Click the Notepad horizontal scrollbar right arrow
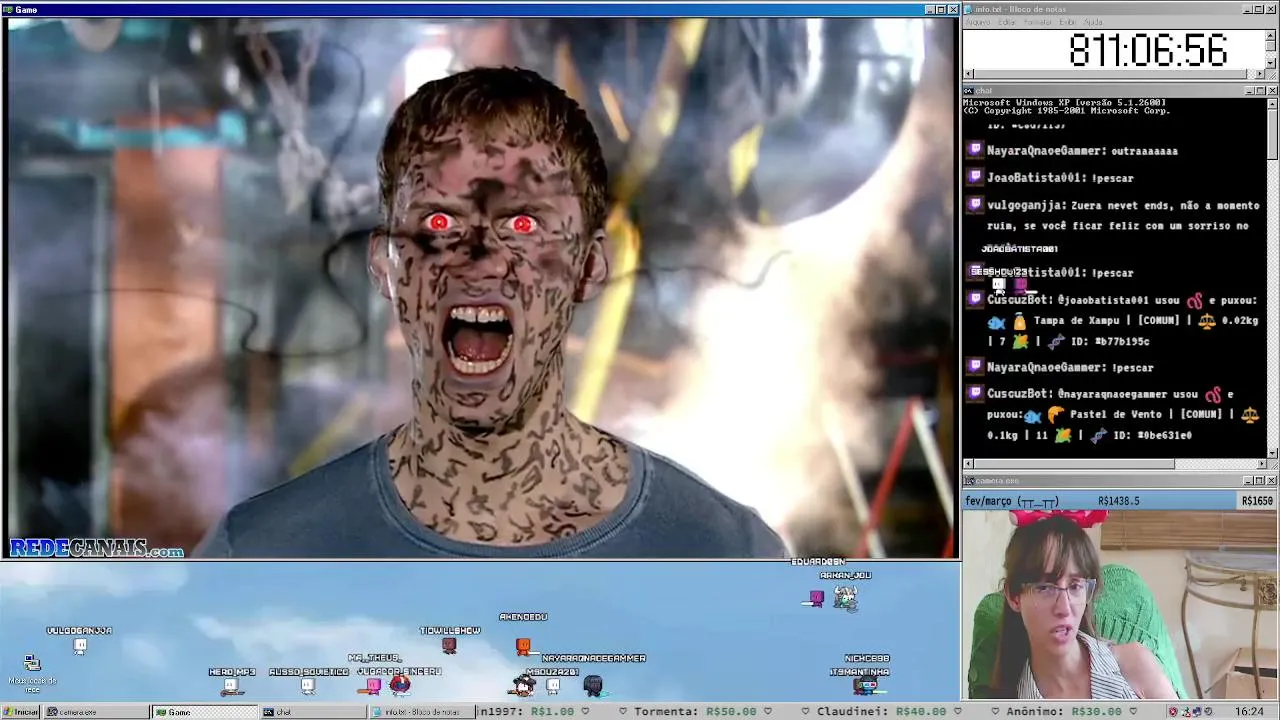The width and height of the screenshot is (1280, 720). 1260,74
